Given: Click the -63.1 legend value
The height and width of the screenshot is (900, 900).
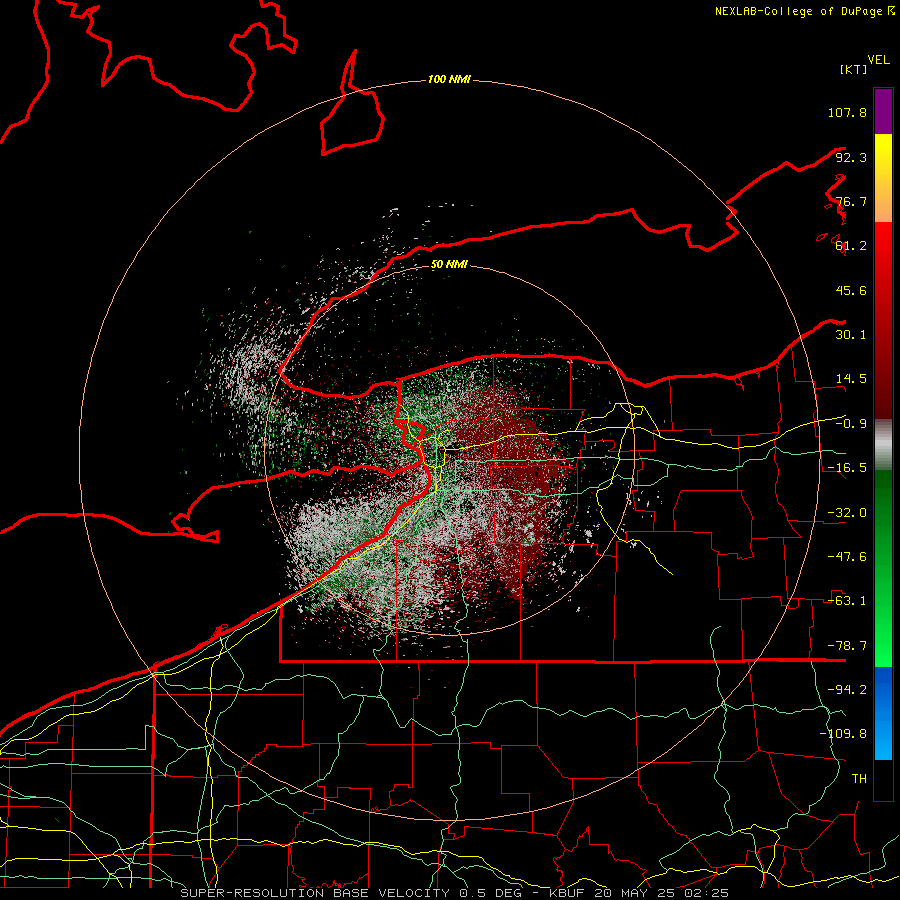Looking at the screenshot, I should pos(847,601).
